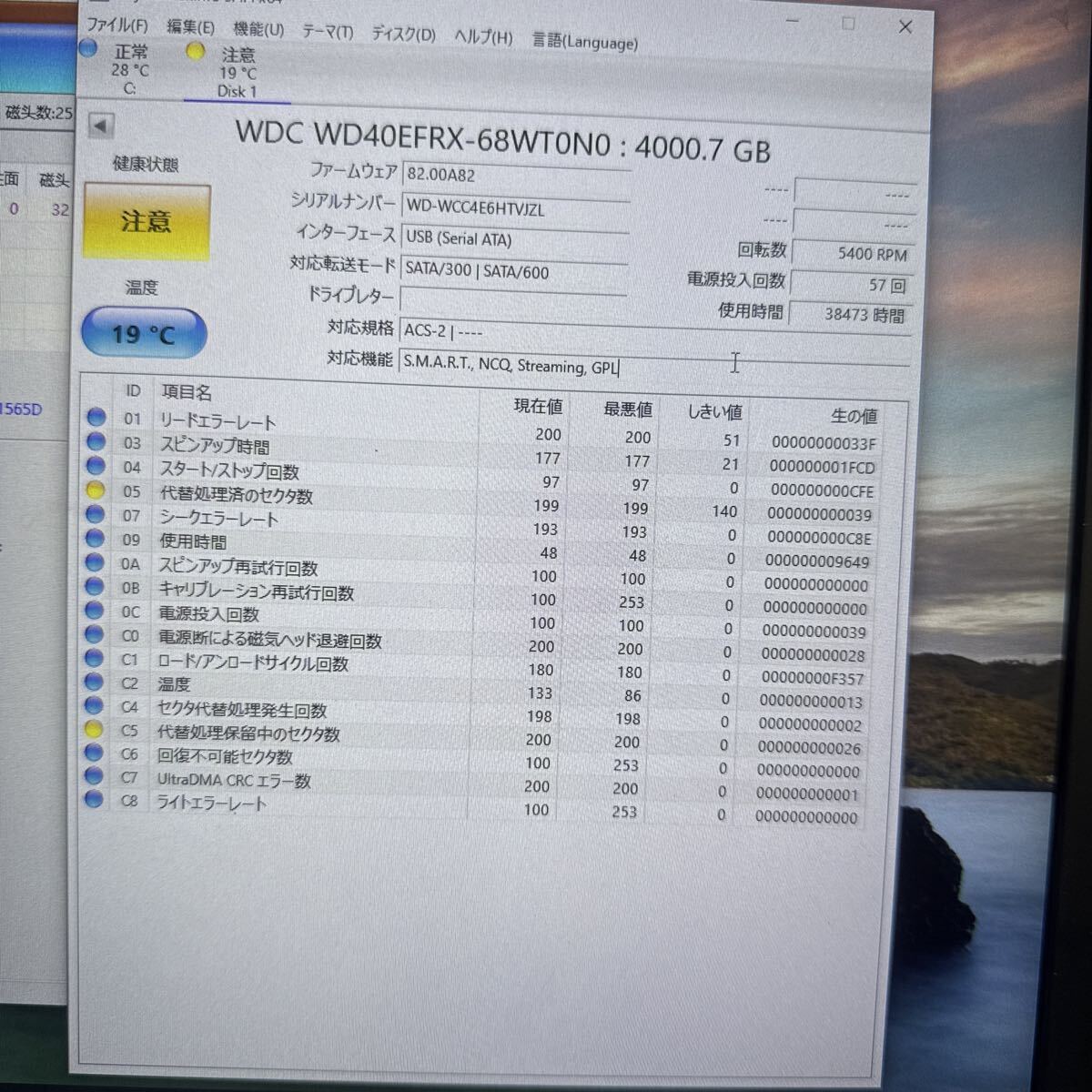Click the transfer mode field SATA/300 | SATA/600

pos(514,271)
